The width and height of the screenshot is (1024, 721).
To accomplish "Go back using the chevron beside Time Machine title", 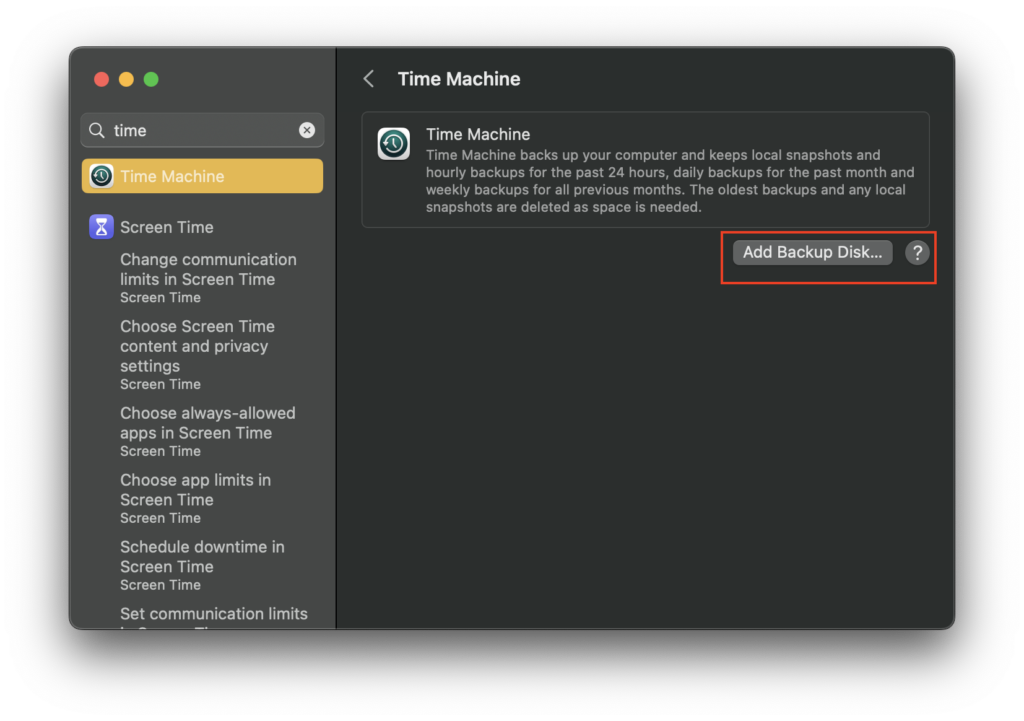I will pyautogui.click(x=369, y=79).
